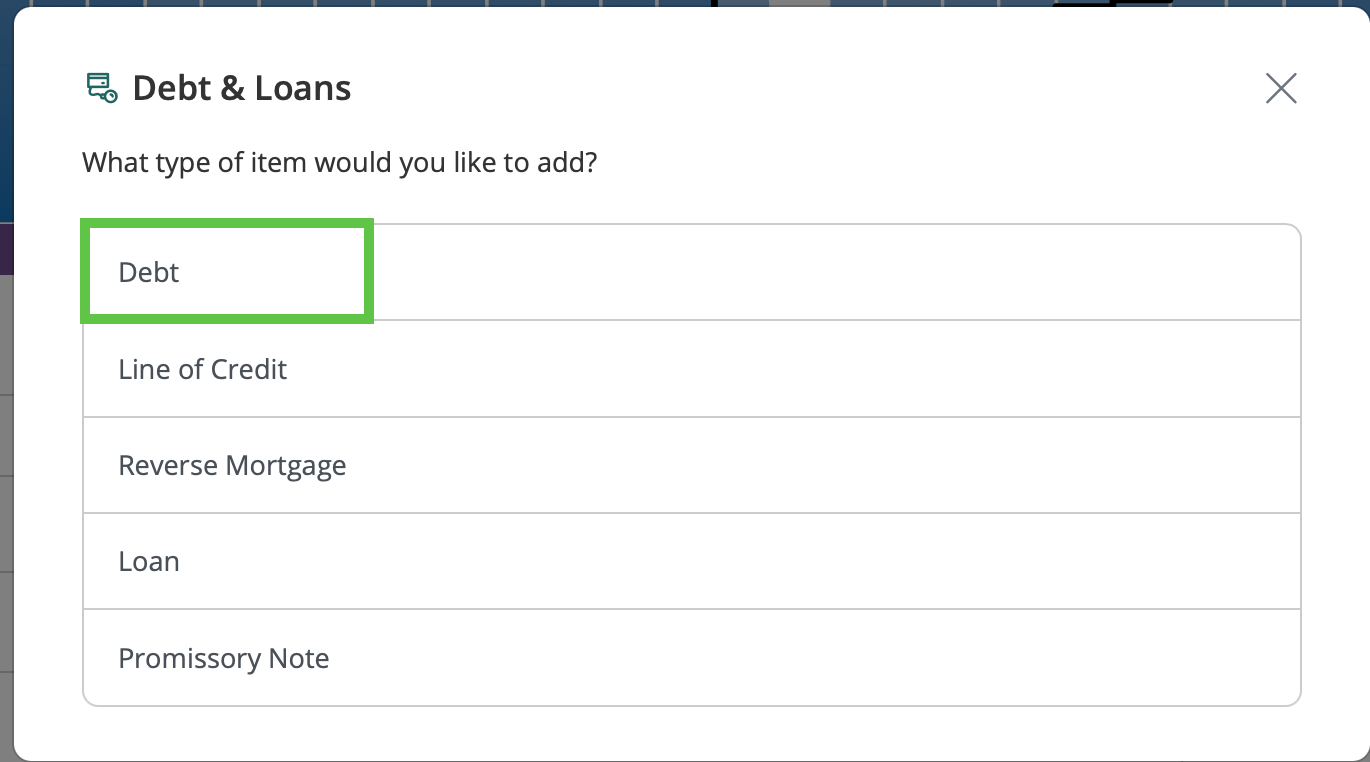The height and width of the screenshot is (762, 1370).
Task: Select the Debt option
Action: [x=692, y=272]
